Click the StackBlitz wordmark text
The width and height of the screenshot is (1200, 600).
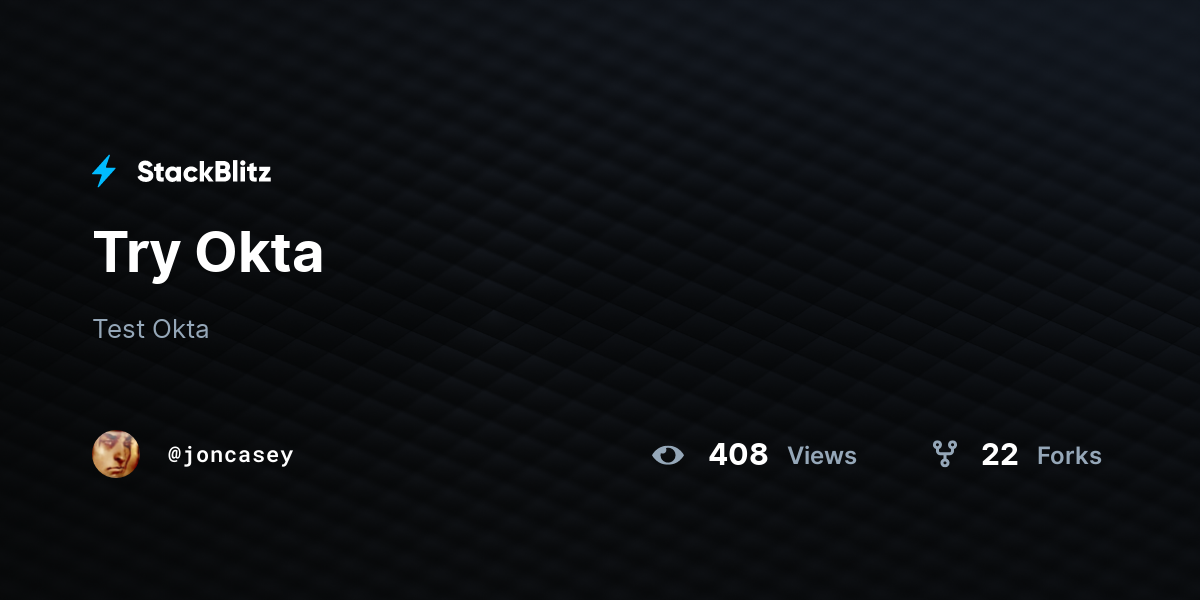[x=204, y=172]
